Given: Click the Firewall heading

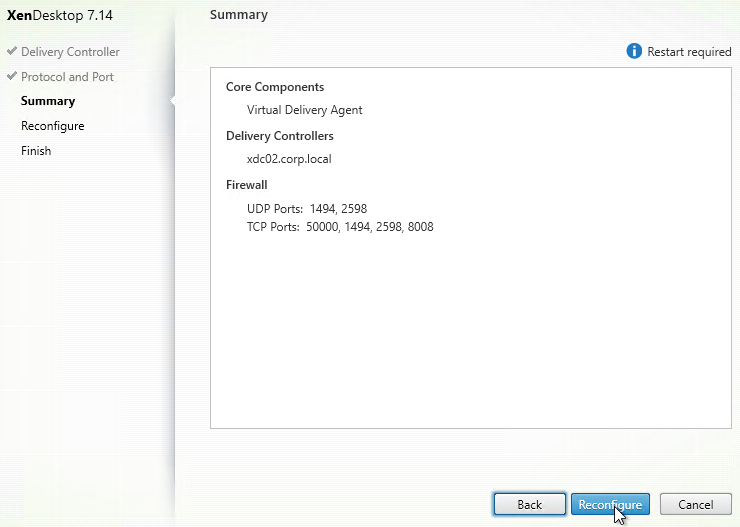Looking at the screenshot, I should [x=247, y=185].
